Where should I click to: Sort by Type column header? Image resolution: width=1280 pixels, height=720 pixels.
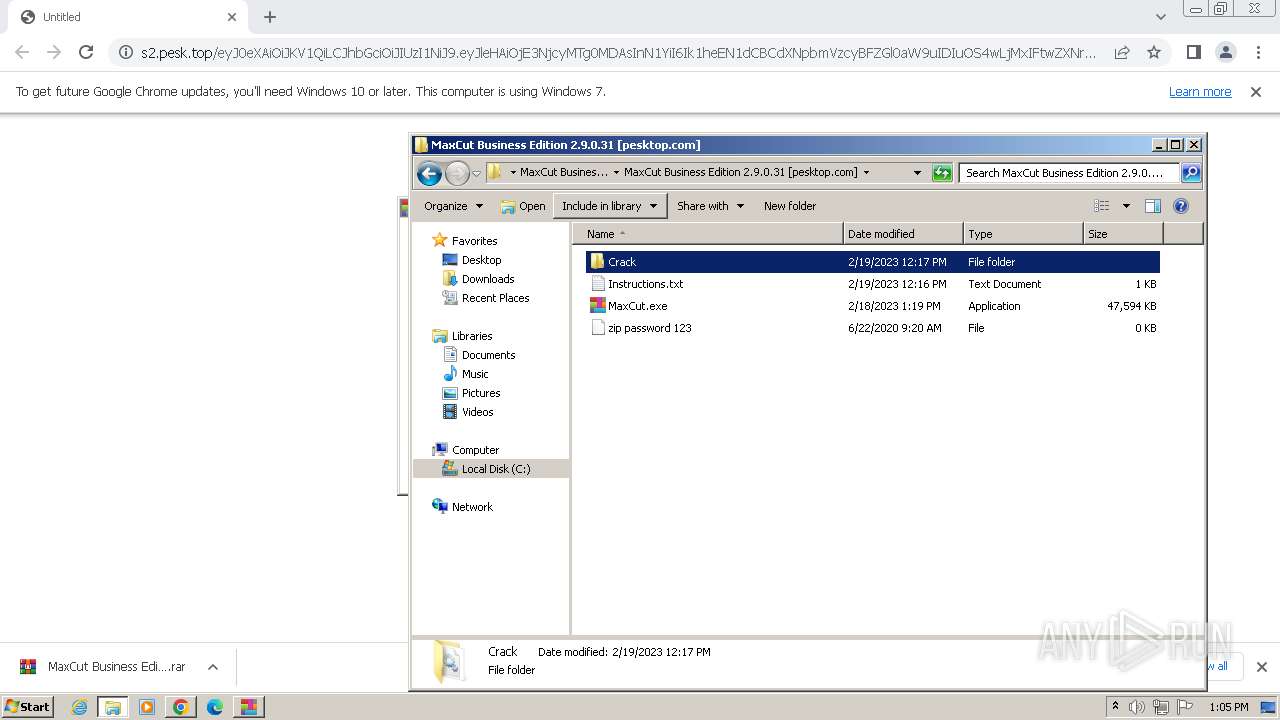click(1023, 234)
